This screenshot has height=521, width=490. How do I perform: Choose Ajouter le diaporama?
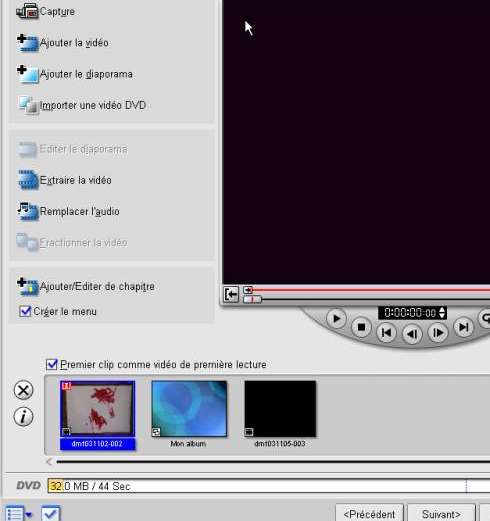[x=75, y=74]
